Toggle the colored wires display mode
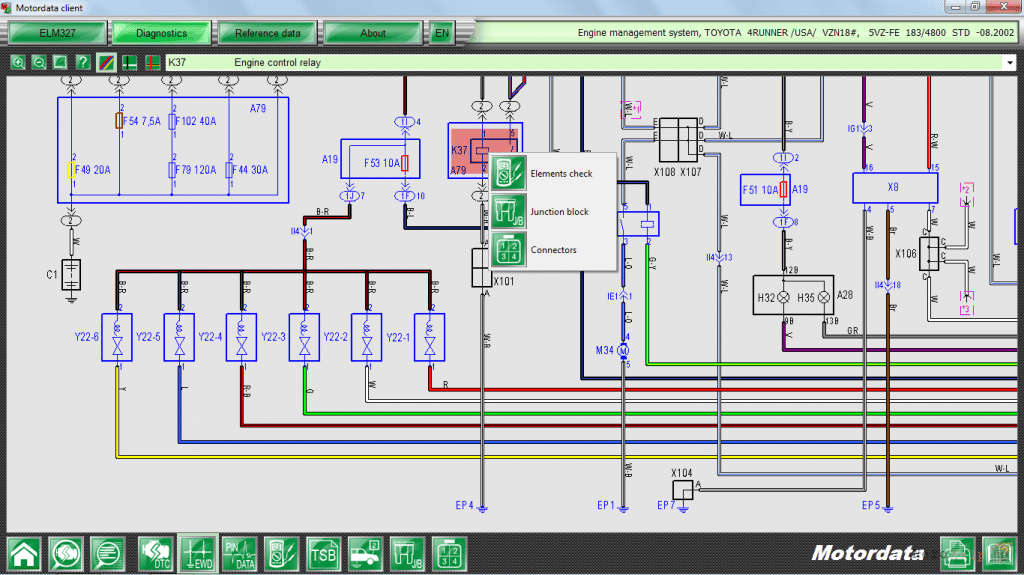The image size is (1024, 575). click(x=106, y=63)
